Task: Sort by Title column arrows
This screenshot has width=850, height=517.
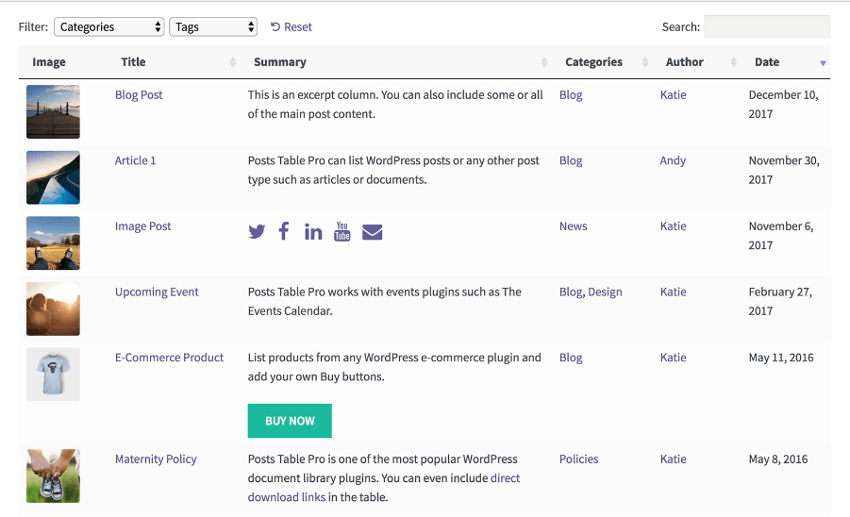Action: click(x=233, y=63)
